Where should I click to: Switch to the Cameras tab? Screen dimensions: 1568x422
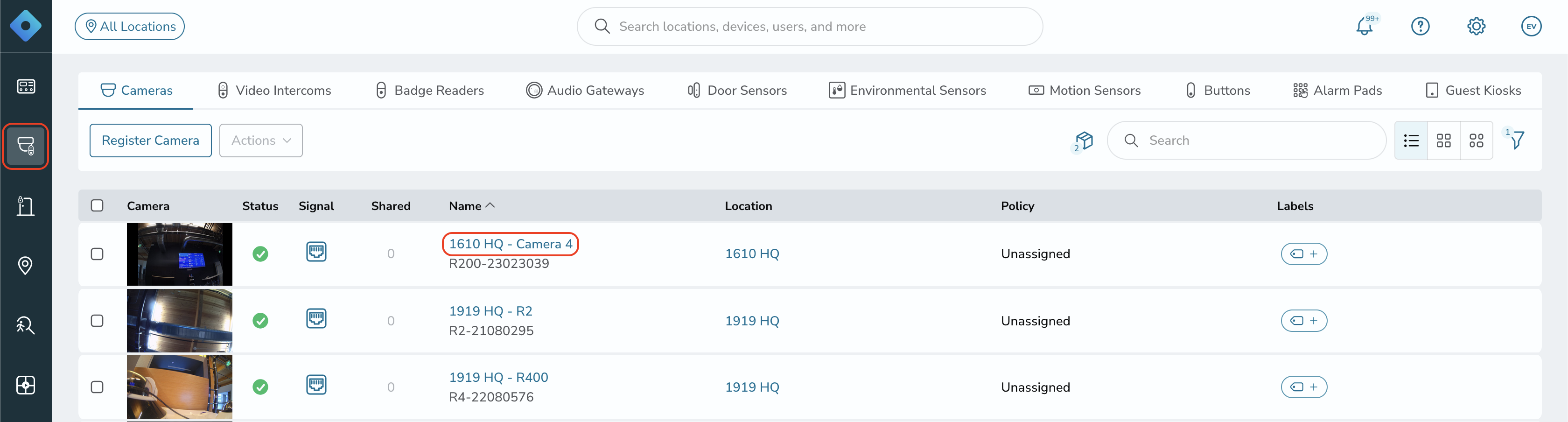(136, 90)
